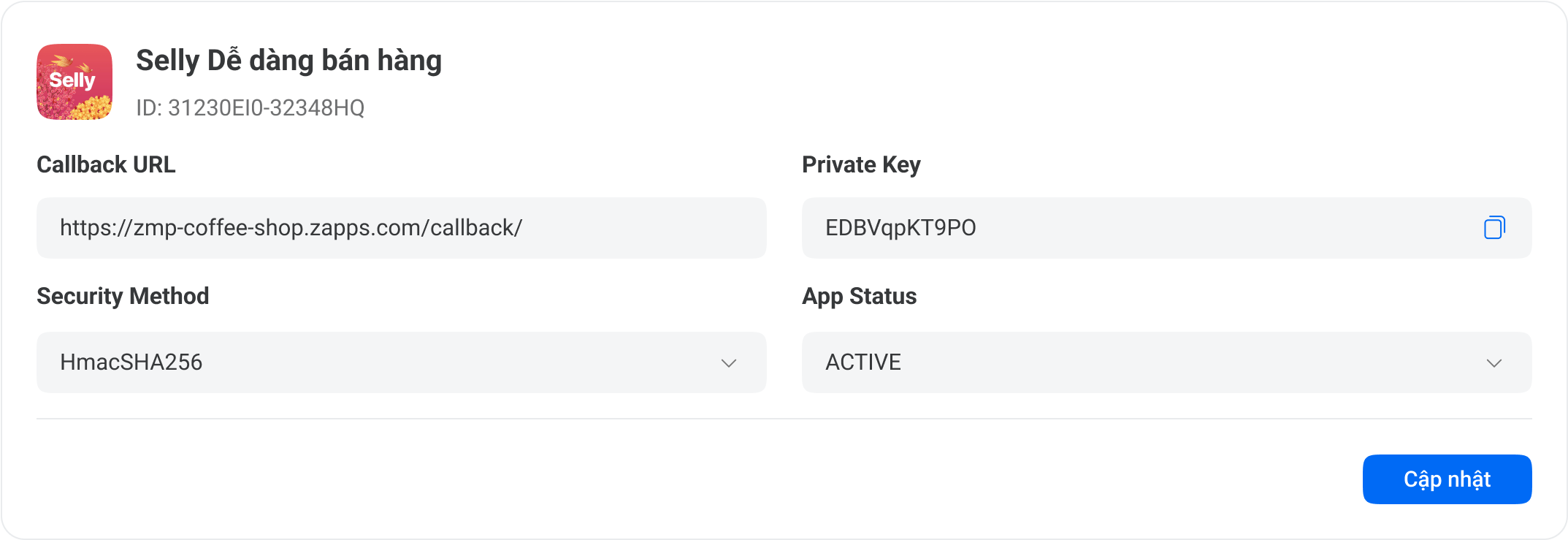Open the ACTIVE App Status dropdown

pyautogui.click(x=1166, y=362)
